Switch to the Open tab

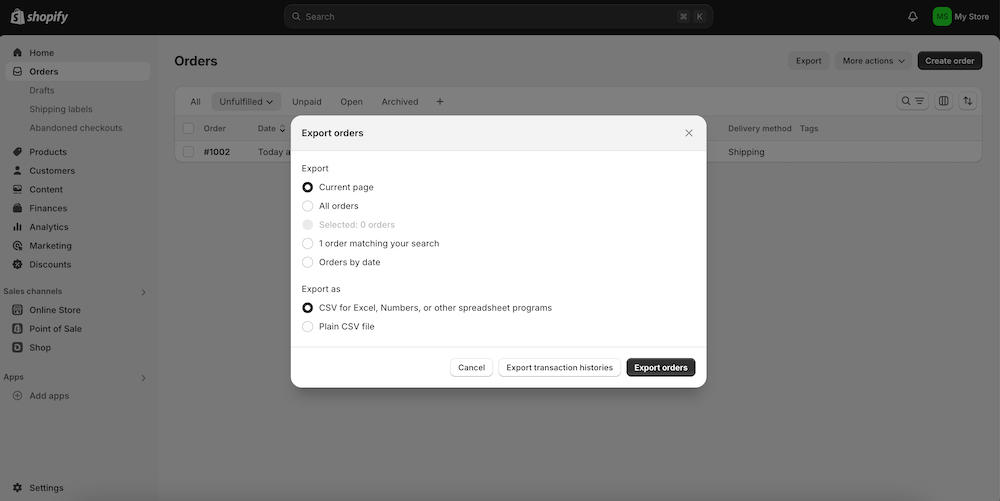coord(351,101)
